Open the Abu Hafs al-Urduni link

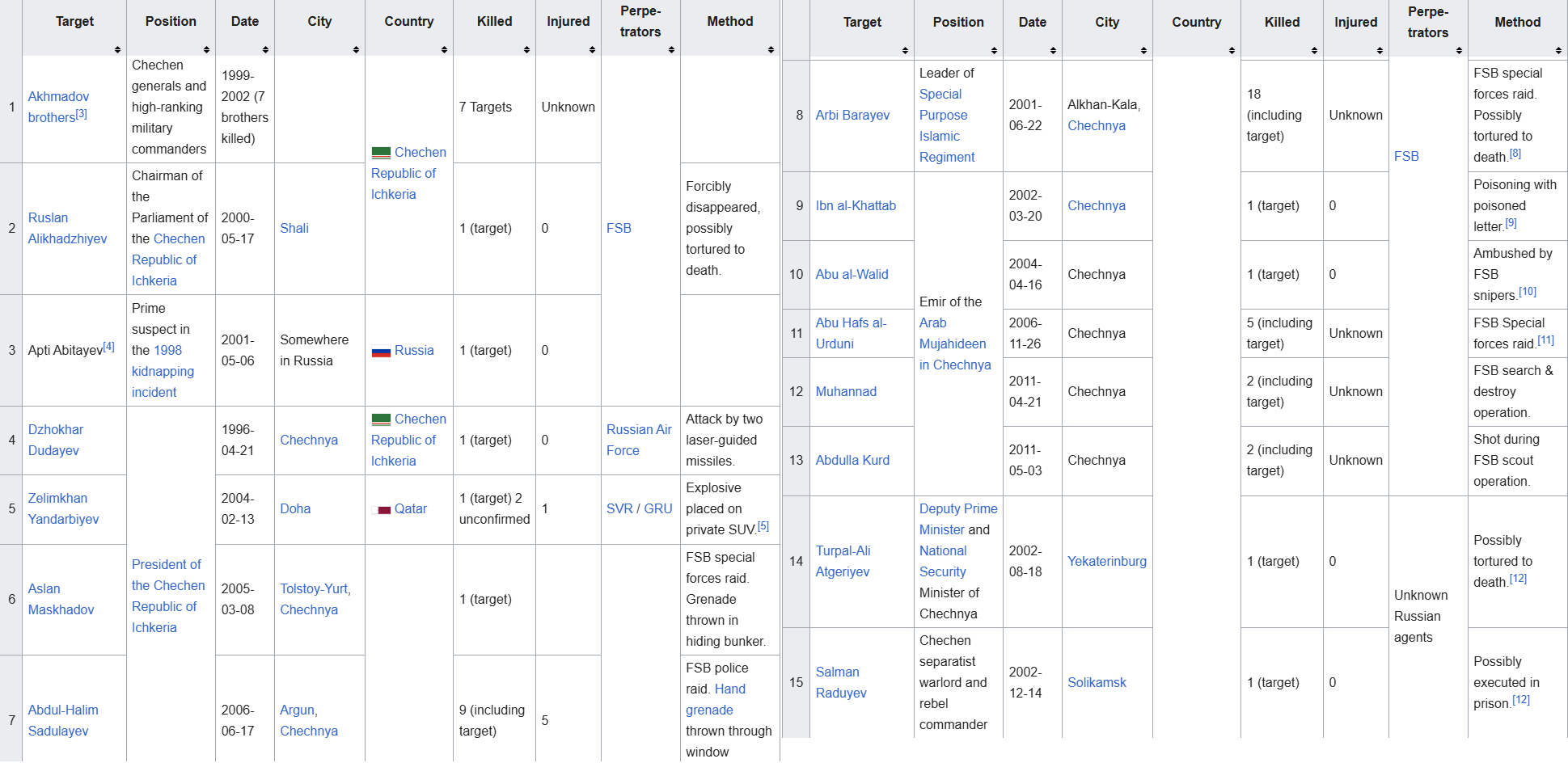pyautogui.click(x=851, y=333)
